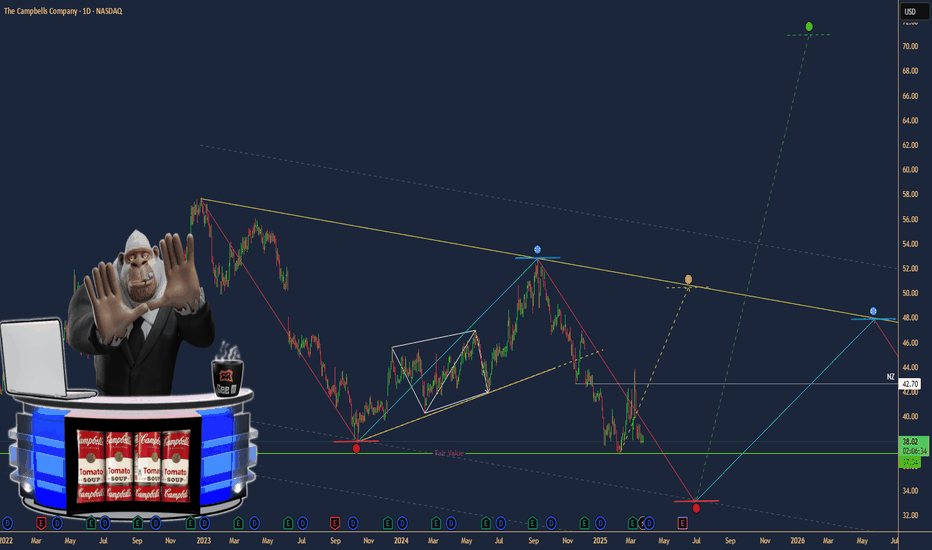Click the 2023 label on time axis
Screen dimensions: 932x550
coord(203,540)
